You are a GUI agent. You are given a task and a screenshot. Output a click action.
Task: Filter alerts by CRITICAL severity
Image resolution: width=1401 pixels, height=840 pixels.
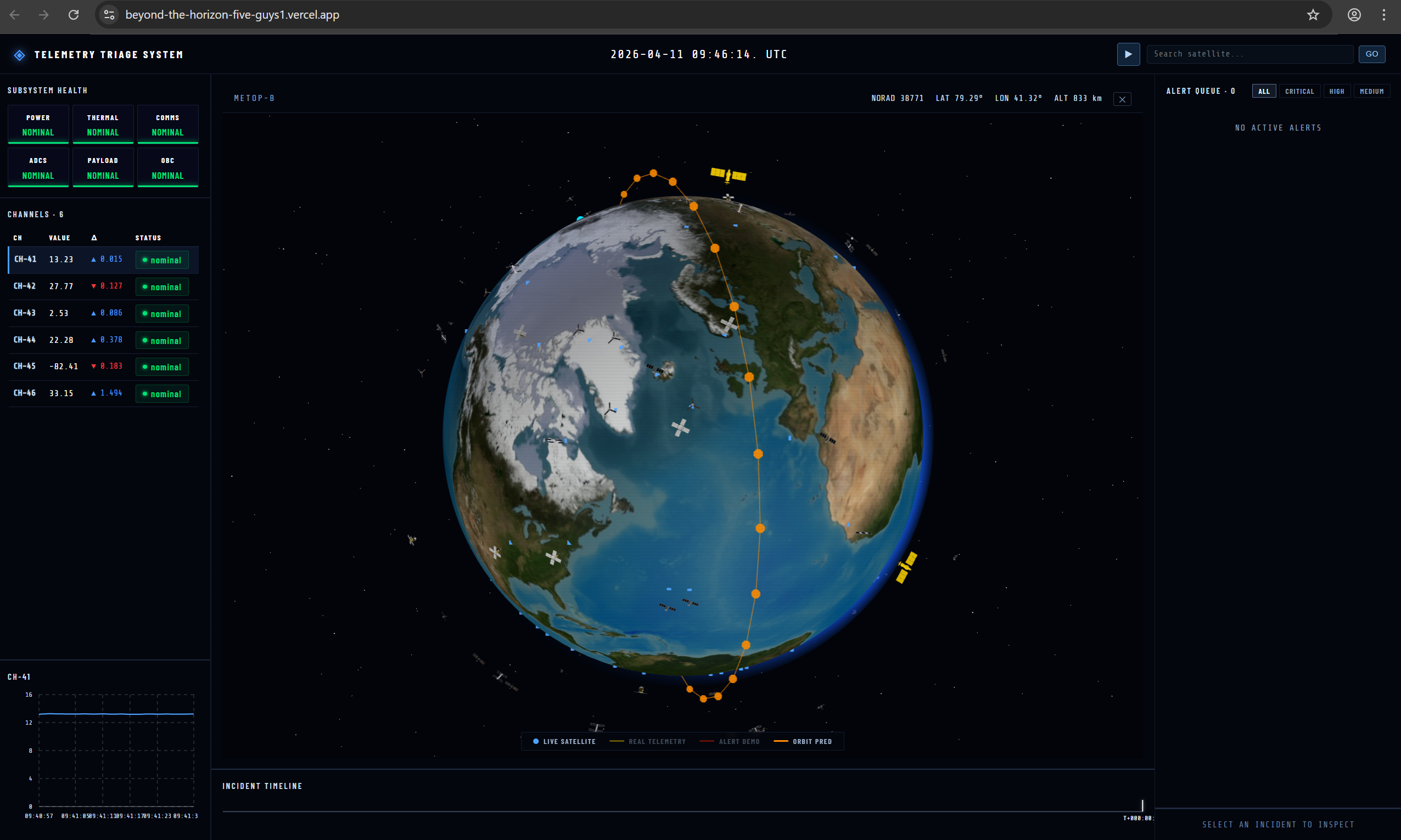(1299, 91)
